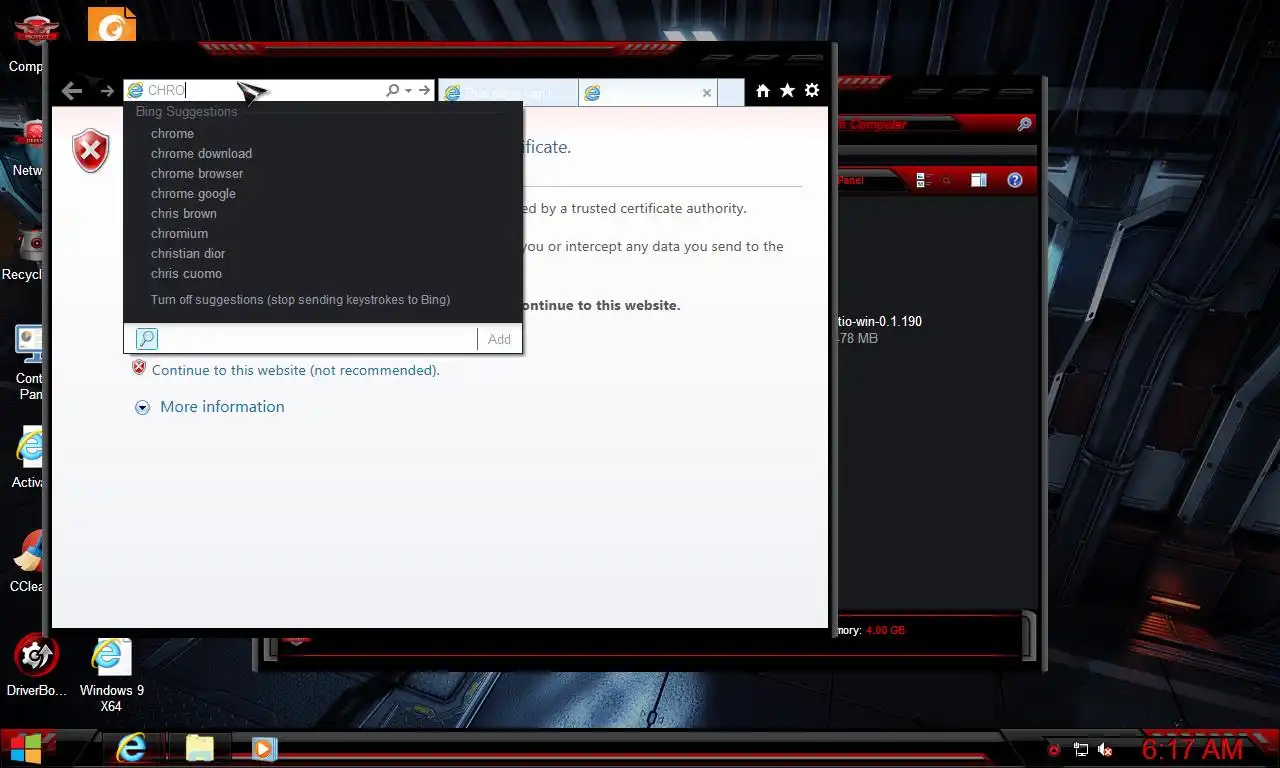Click Add search provider button
This screenshot has height=768, width=1280.
[x=499, y=339]
